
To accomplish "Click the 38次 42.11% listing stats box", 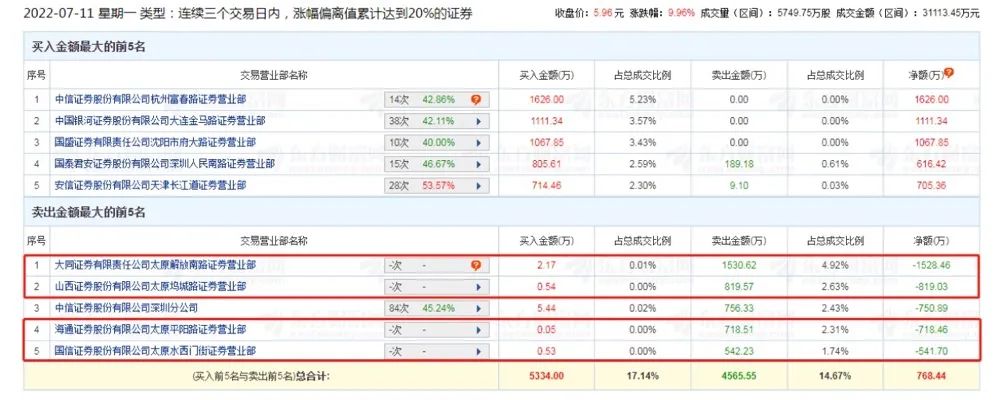I will pos(437,121).
